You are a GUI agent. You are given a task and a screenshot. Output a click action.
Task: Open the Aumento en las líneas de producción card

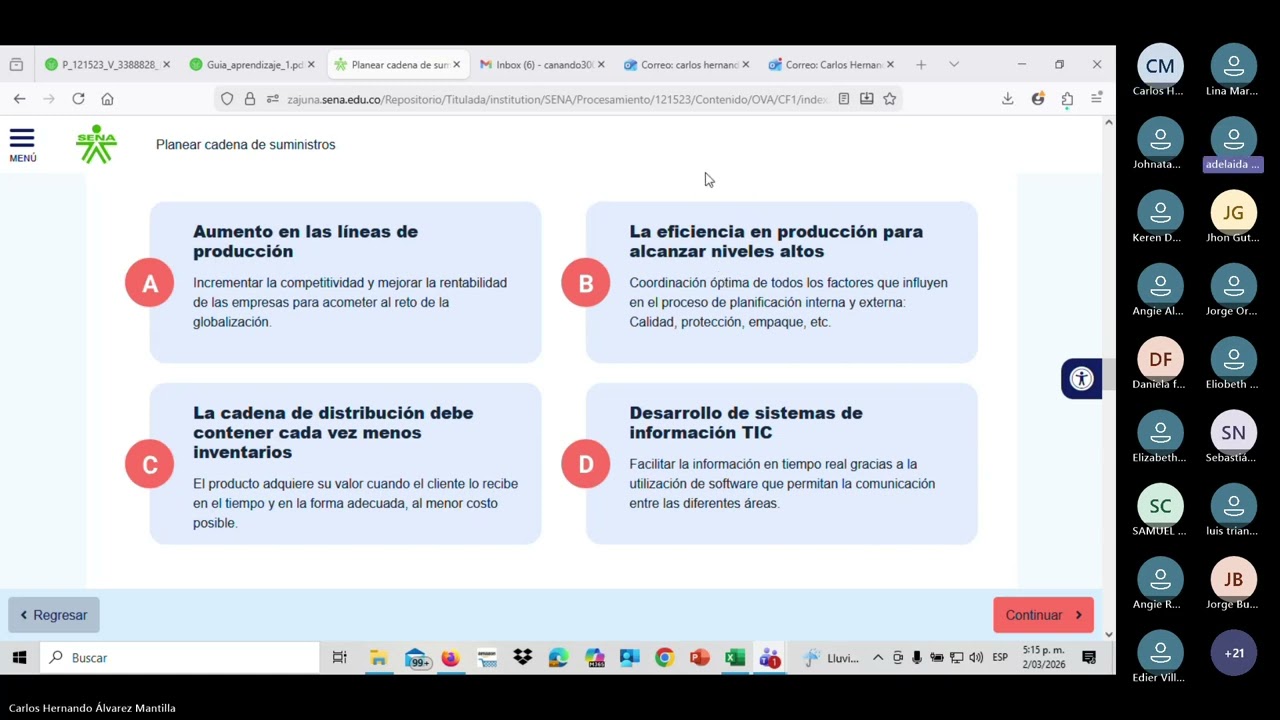point(345,283)
